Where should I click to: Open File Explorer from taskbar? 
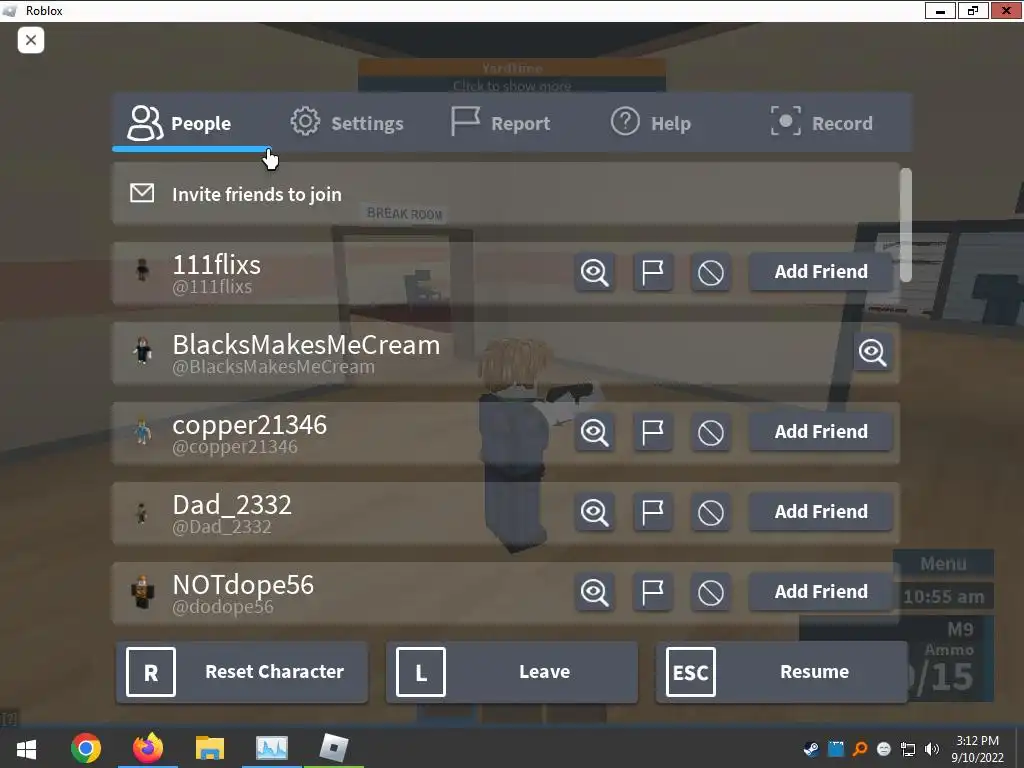210,748
